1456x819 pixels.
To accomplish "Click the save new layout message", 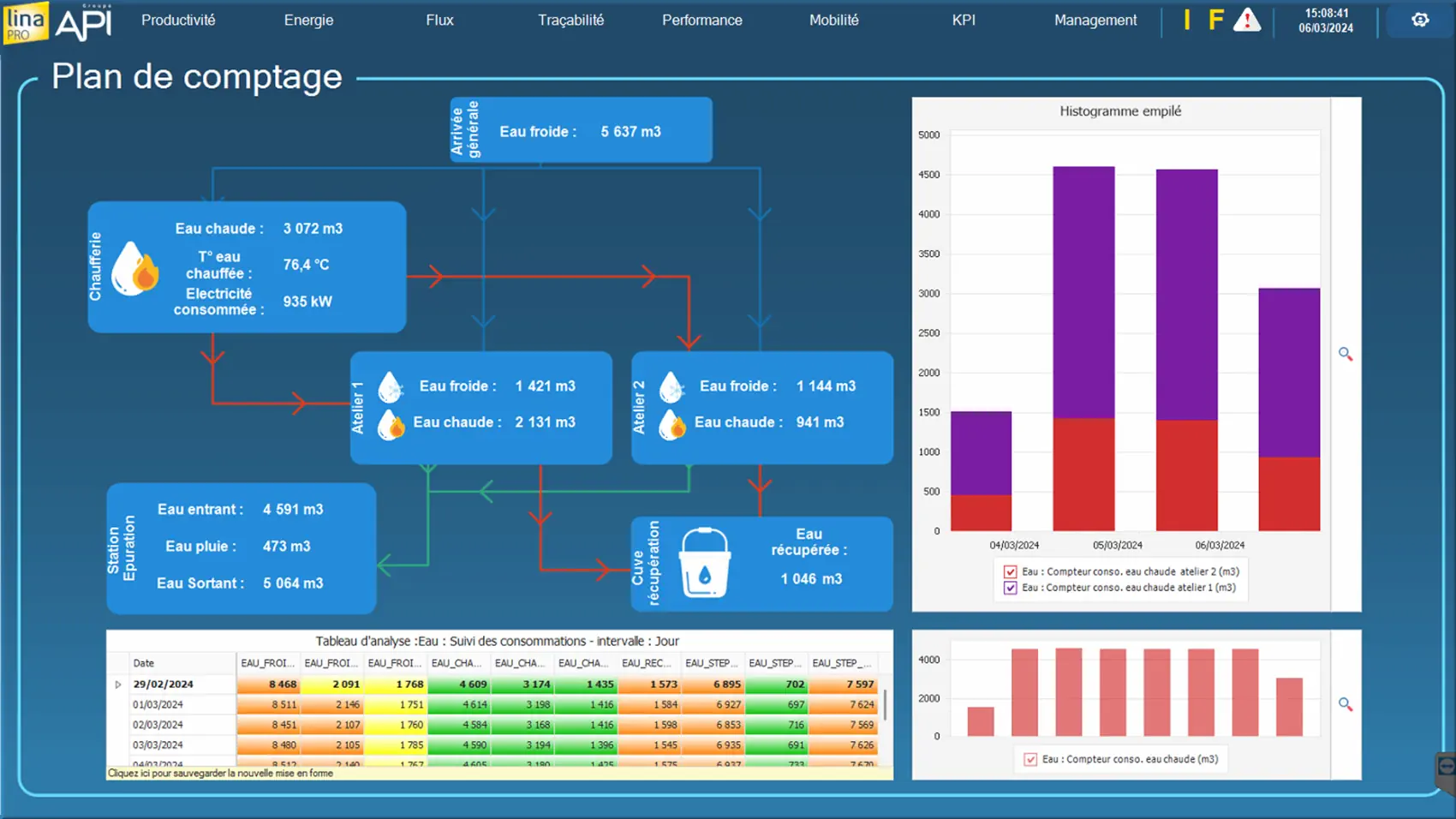I will [221, 774].
